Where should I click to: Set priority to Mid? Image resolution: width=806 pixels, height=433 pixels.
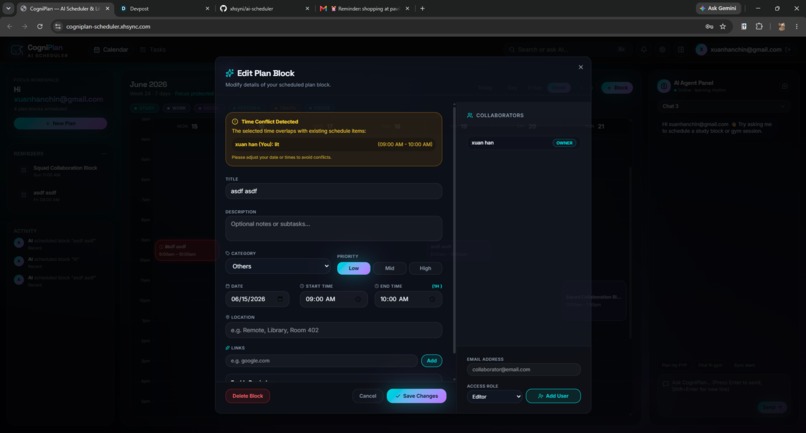[390, 268]
